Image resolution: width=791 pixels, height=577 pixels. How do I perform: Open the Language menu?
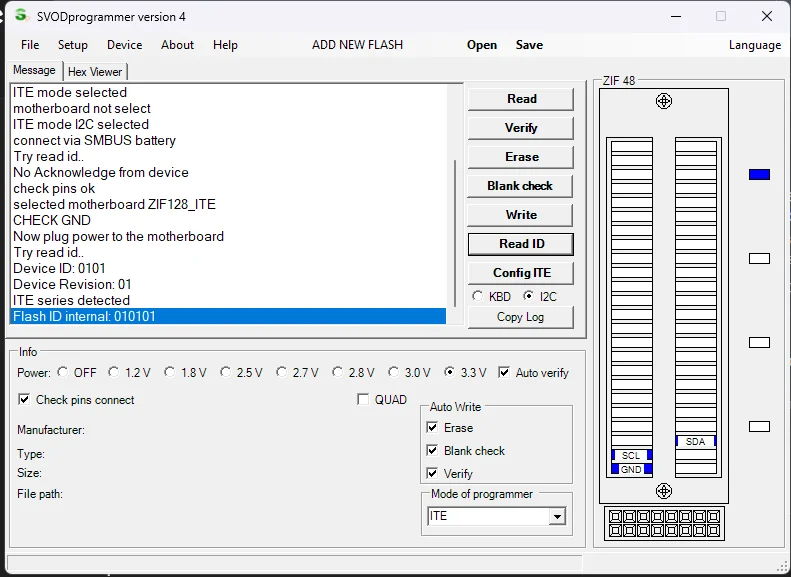point(755,45)
